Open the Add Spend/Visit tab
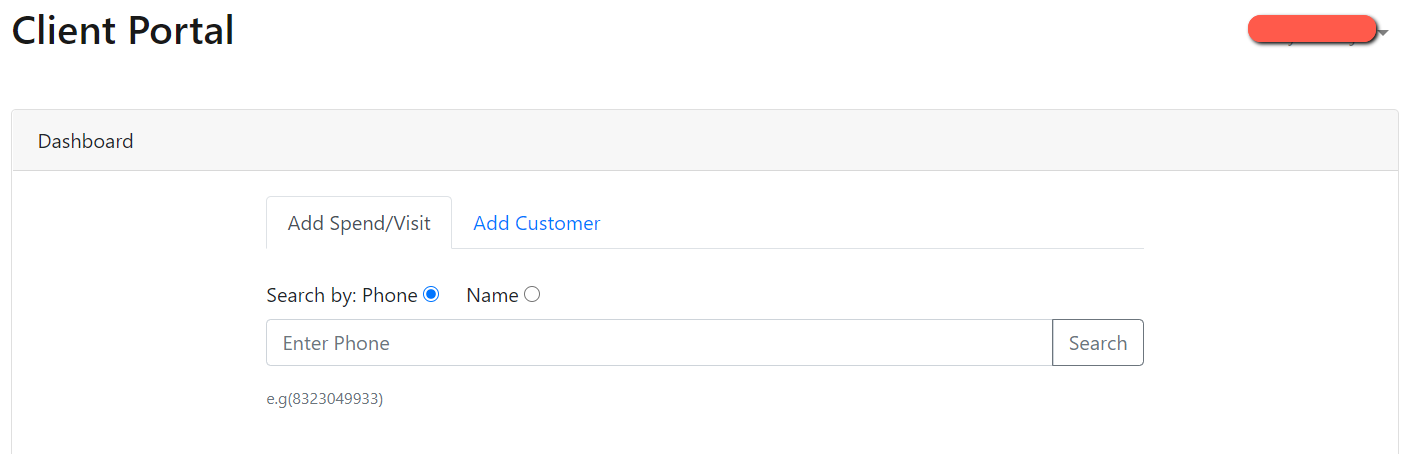Viewport: 1405px width, 454px height. point(359,223)
